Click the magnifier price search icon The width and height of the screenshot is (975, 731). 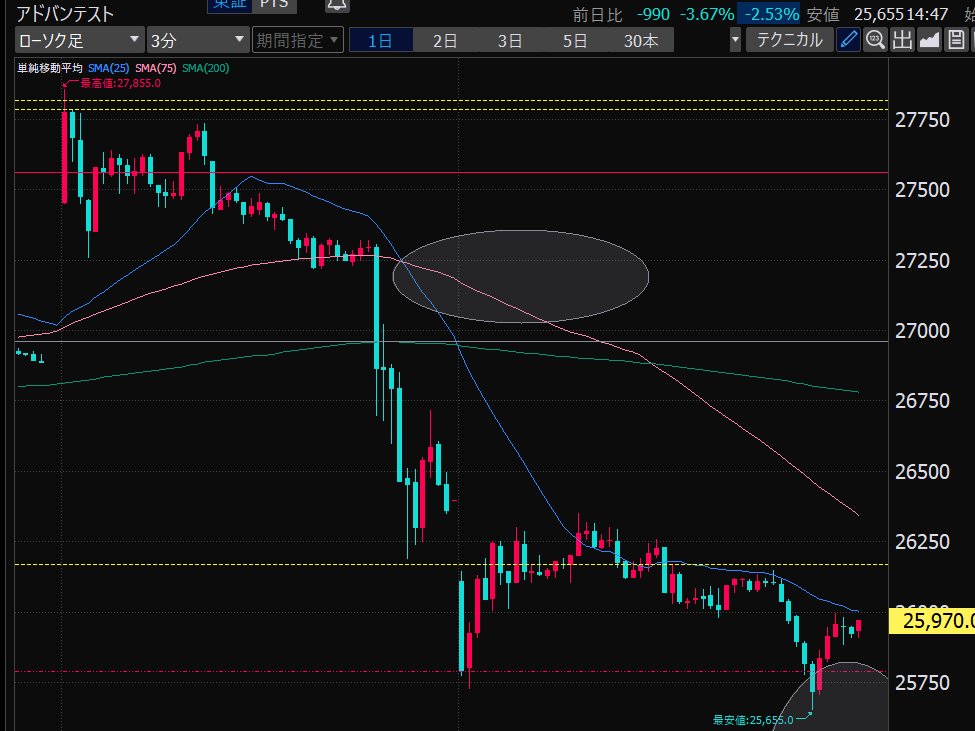pyautogui.click(x=875, y=40)
